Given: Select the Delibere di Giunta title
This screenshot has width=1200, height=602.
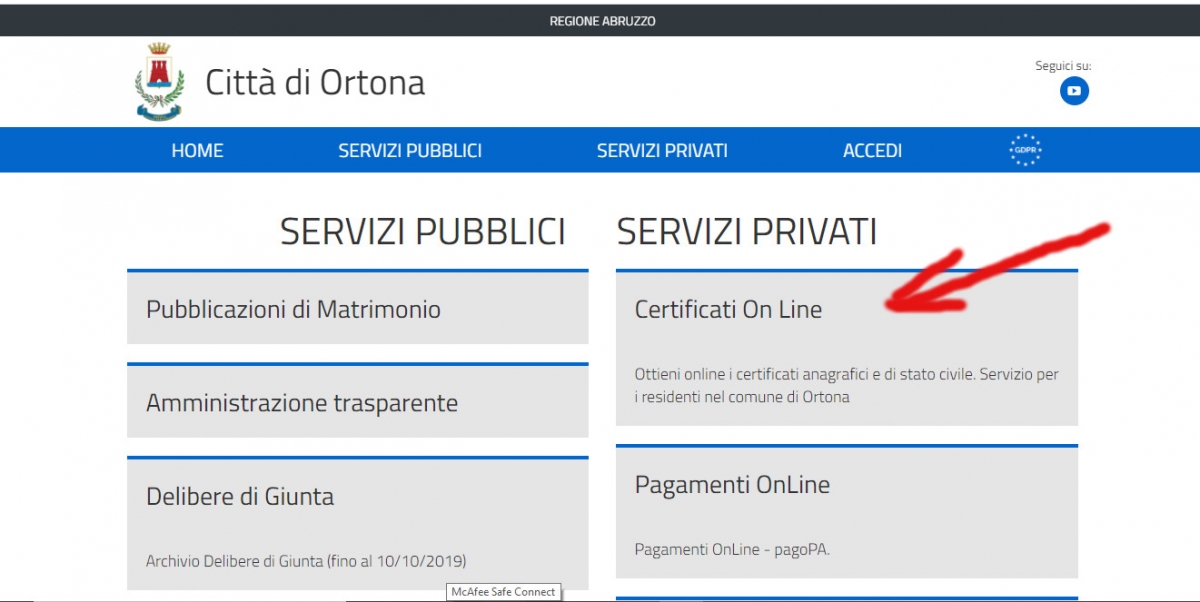Looking at the screenshot, I should 240,497.
